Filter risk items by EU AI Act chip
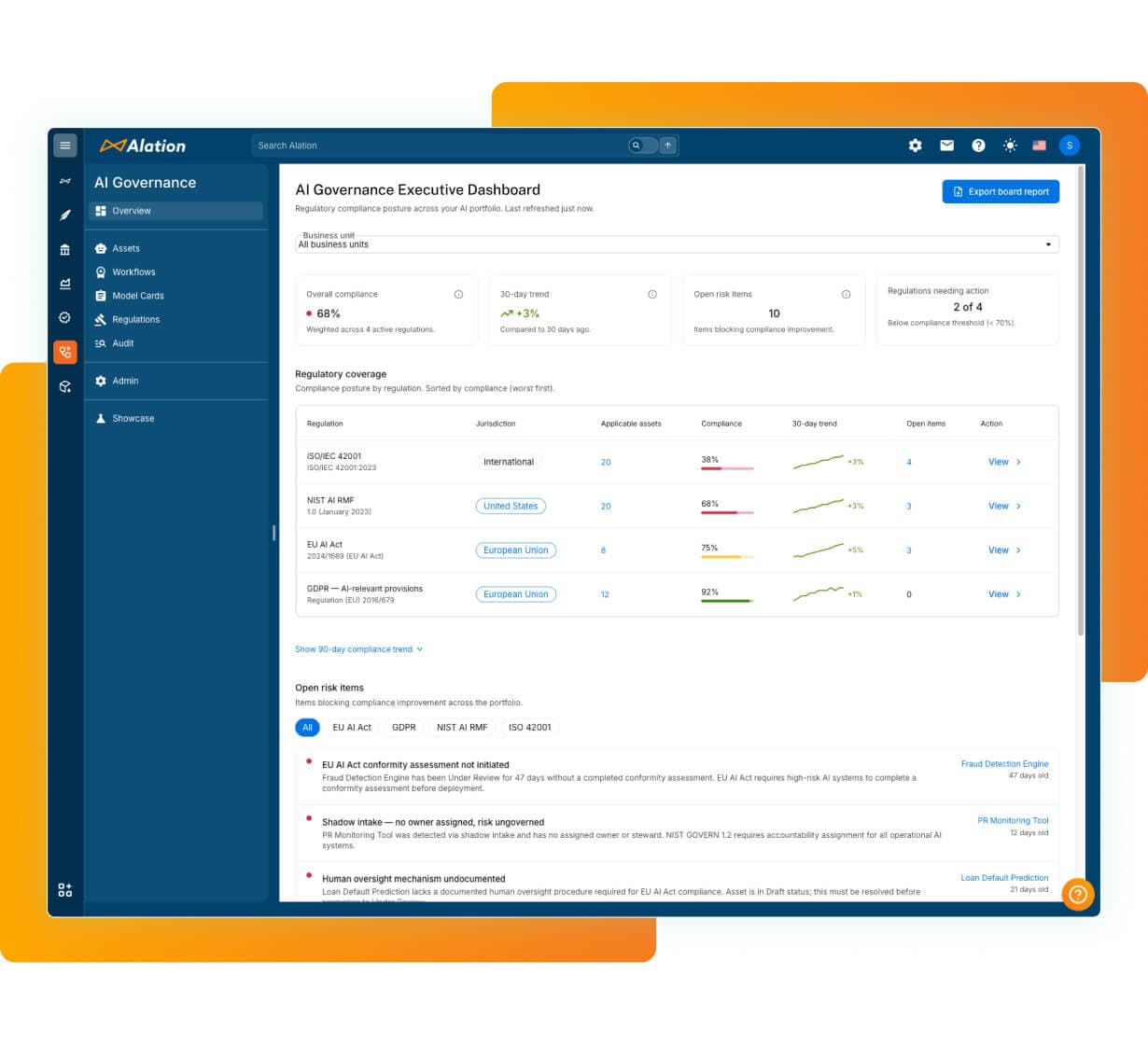Screen dimensions: 1148x1045 tap(352, 728)
